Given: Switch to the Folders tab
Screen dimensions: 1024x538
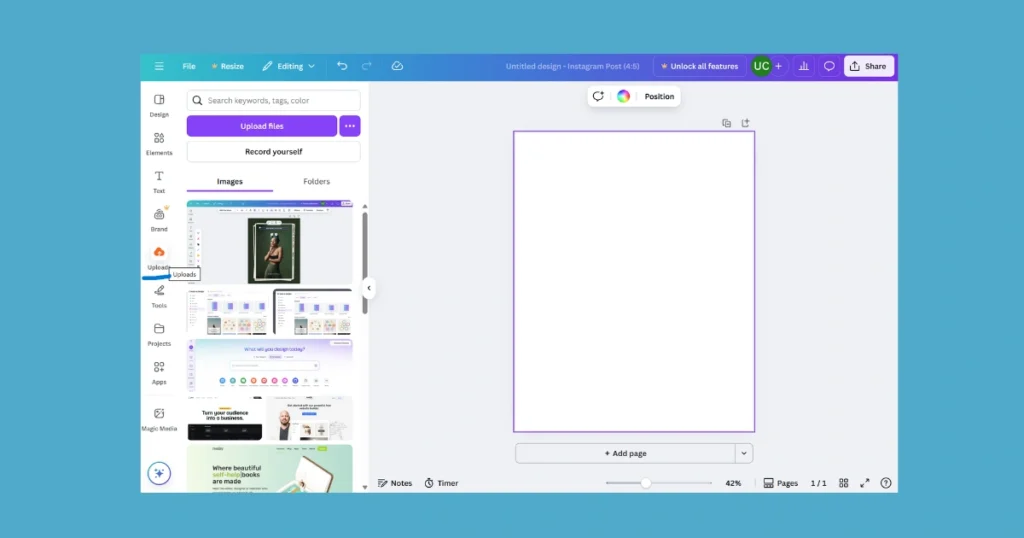Looking at the screenshot, I should click(316, 181).
